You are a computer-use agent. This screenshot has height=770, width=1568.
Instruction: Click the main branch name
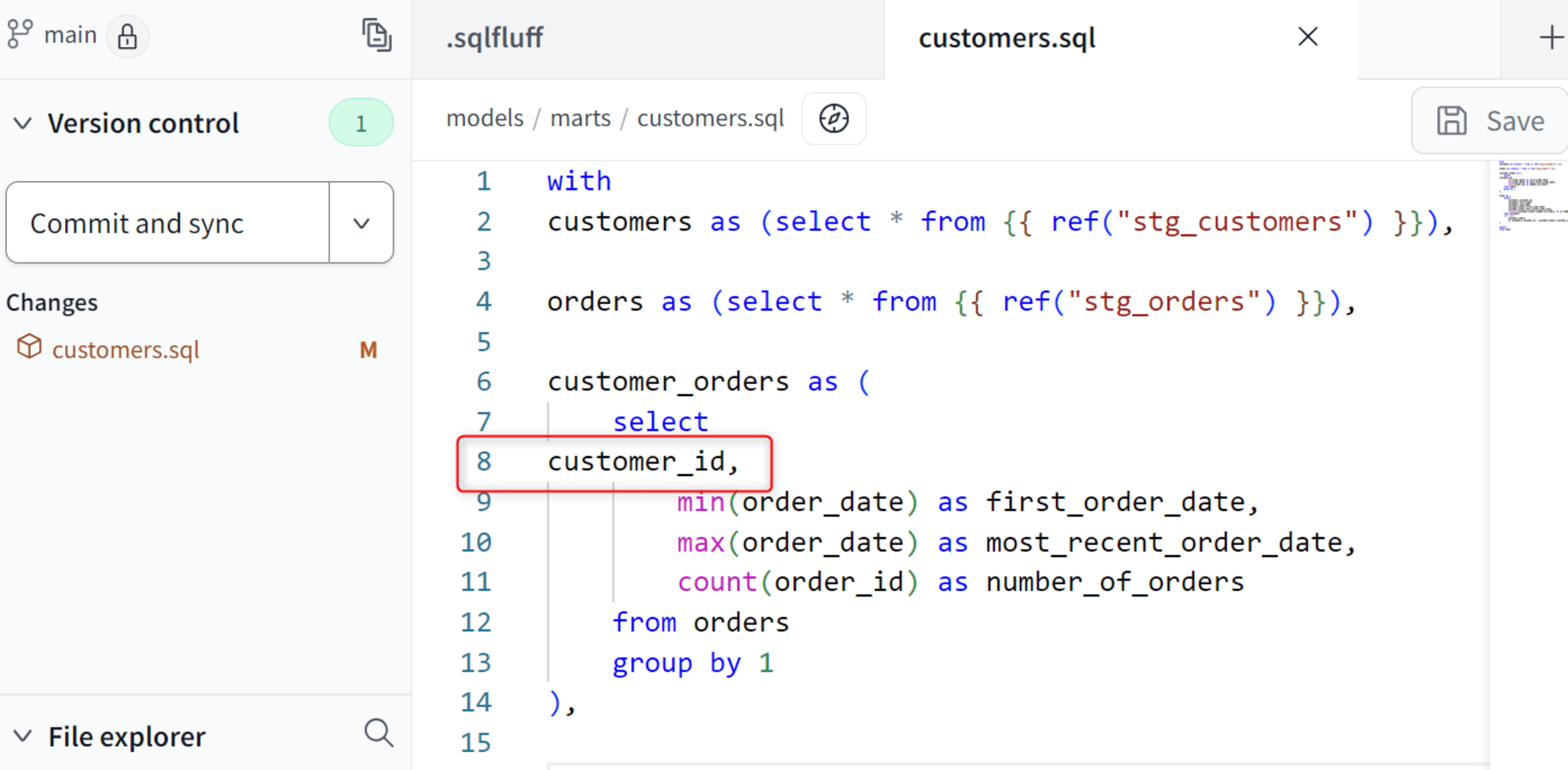[71, 35]
